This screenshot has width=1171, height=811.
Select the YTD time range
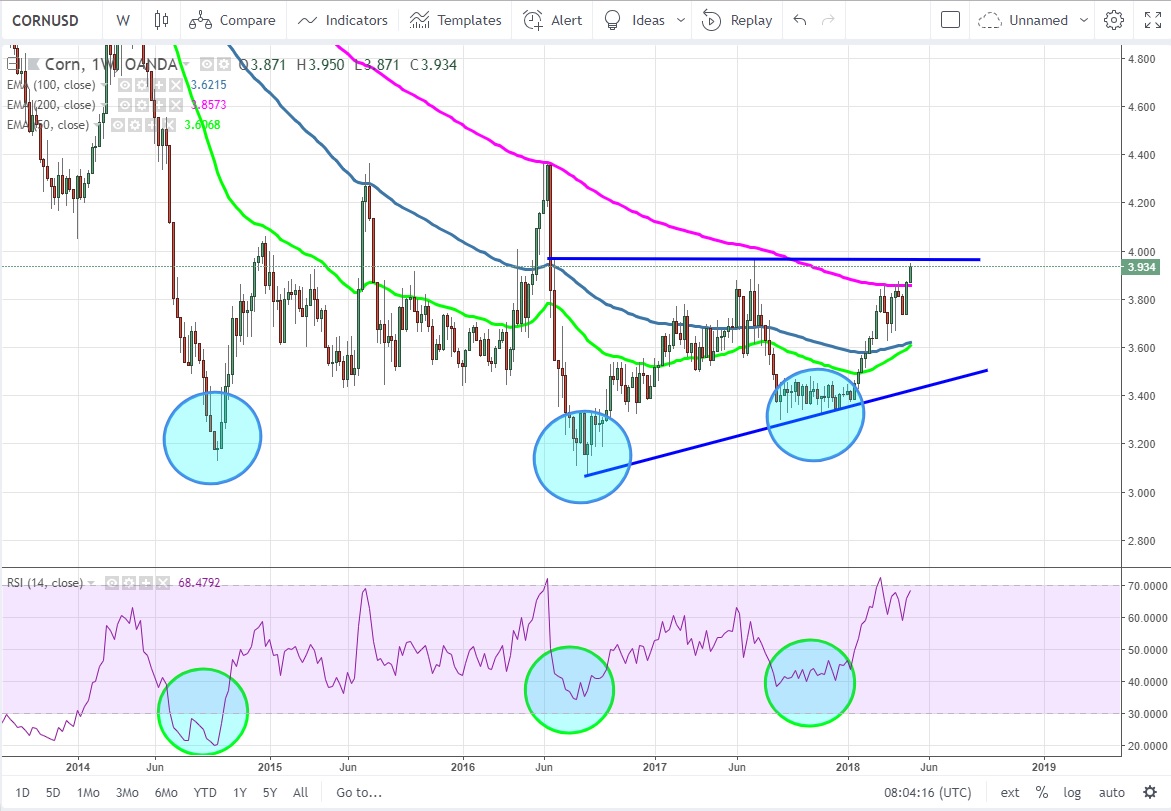(205, 792)
